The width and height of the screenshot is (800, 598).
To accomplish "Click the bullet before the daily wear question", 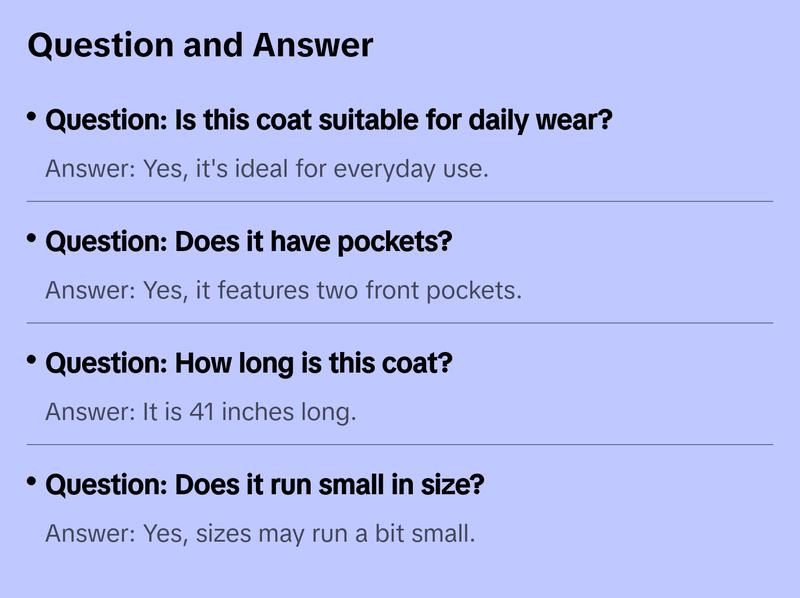I will pyautogui.click(x=32, y=118).
